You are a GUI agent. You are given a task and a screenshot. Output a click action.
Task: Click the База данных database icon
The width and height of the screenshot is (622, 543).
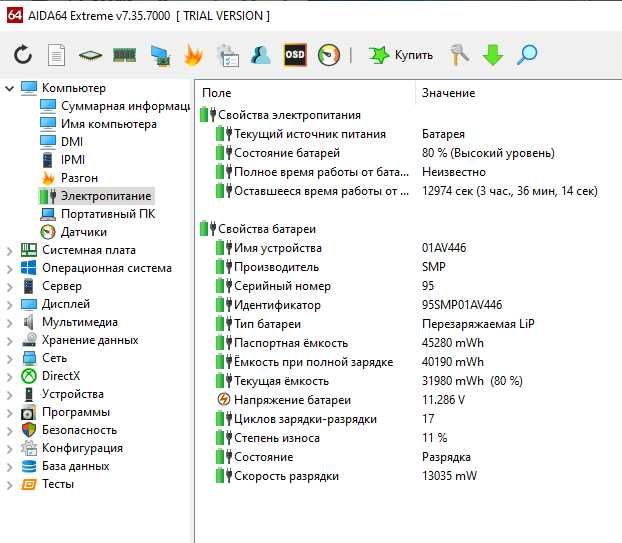[29, 466]
